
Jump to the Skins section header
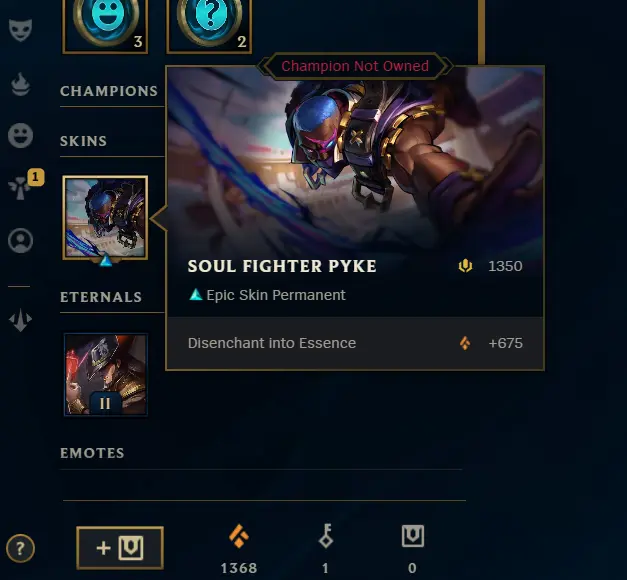tap(84, 141)
